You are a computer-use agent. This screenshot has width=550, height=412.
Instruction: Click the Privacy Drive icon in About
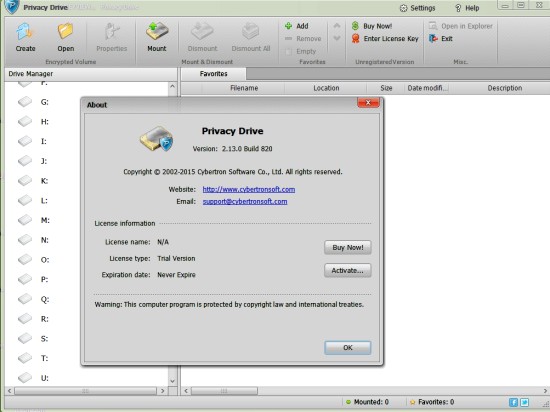click(x=156, y=139)
